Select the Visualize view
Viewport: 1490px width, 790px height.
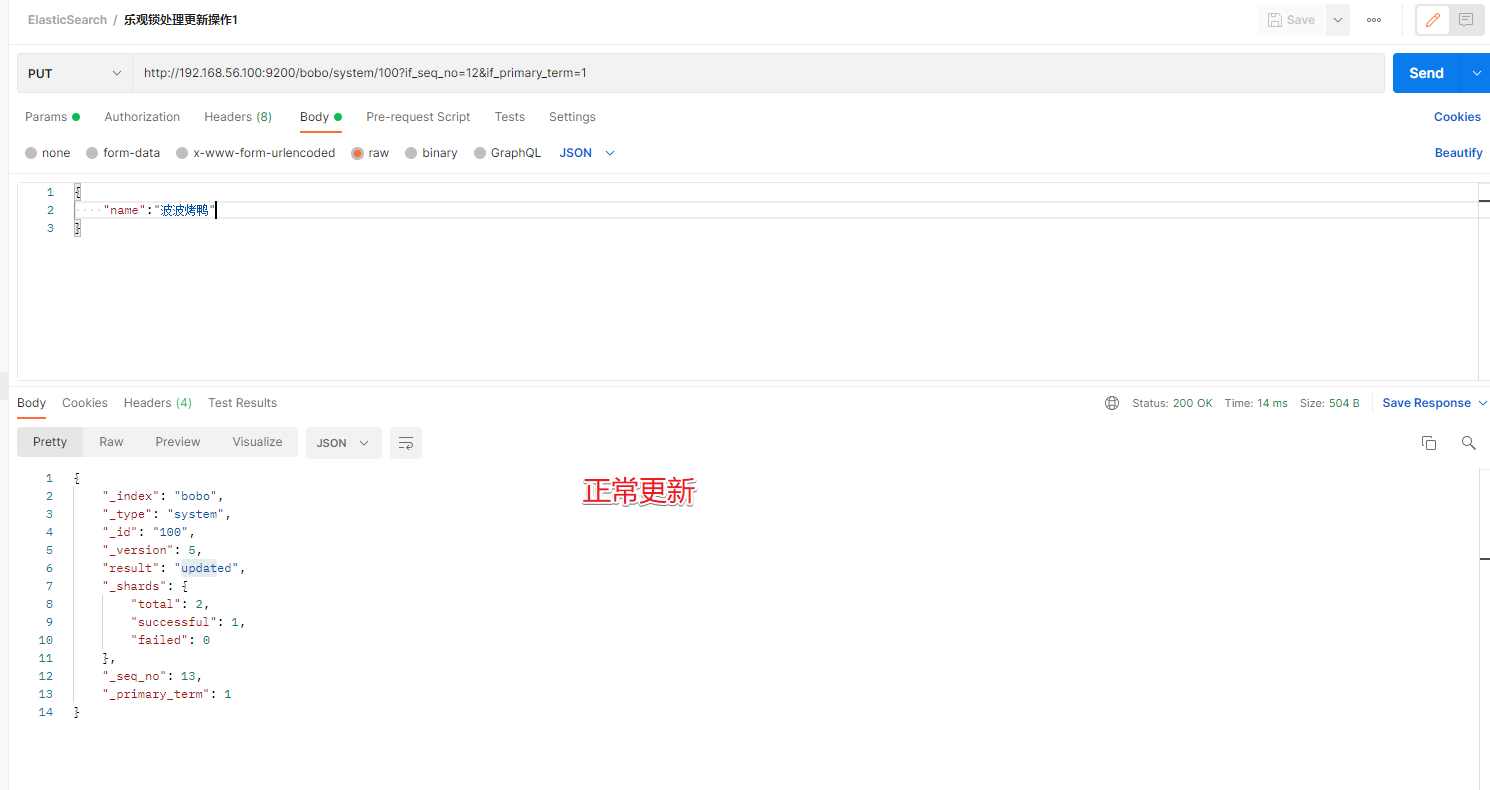coord(257,442)
